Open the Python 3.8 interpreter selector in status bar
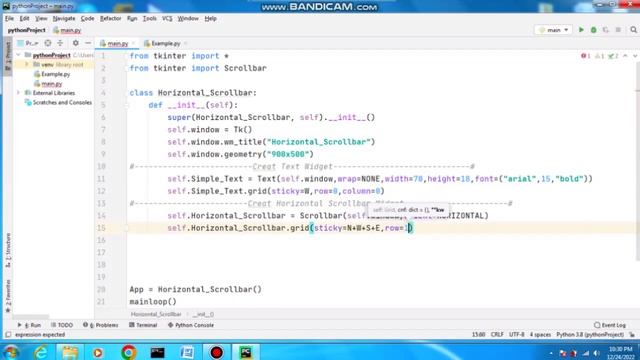Image resolution: width=640 pixels, height=360 pixels. (x=590, y=335)
